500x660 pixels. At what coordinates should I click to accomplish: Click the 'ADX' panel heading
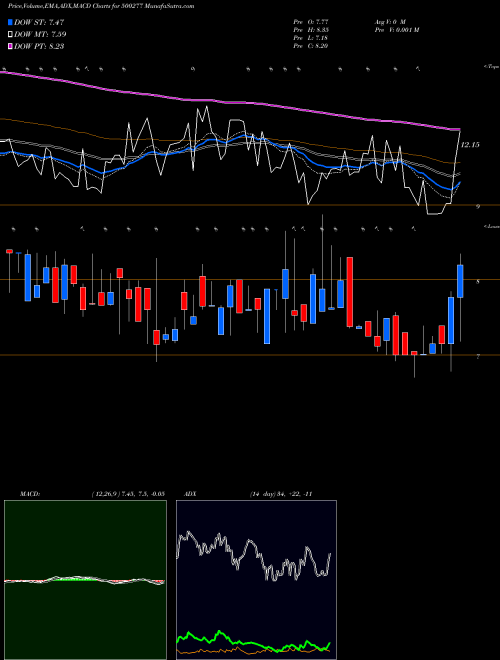coord(191,494)
